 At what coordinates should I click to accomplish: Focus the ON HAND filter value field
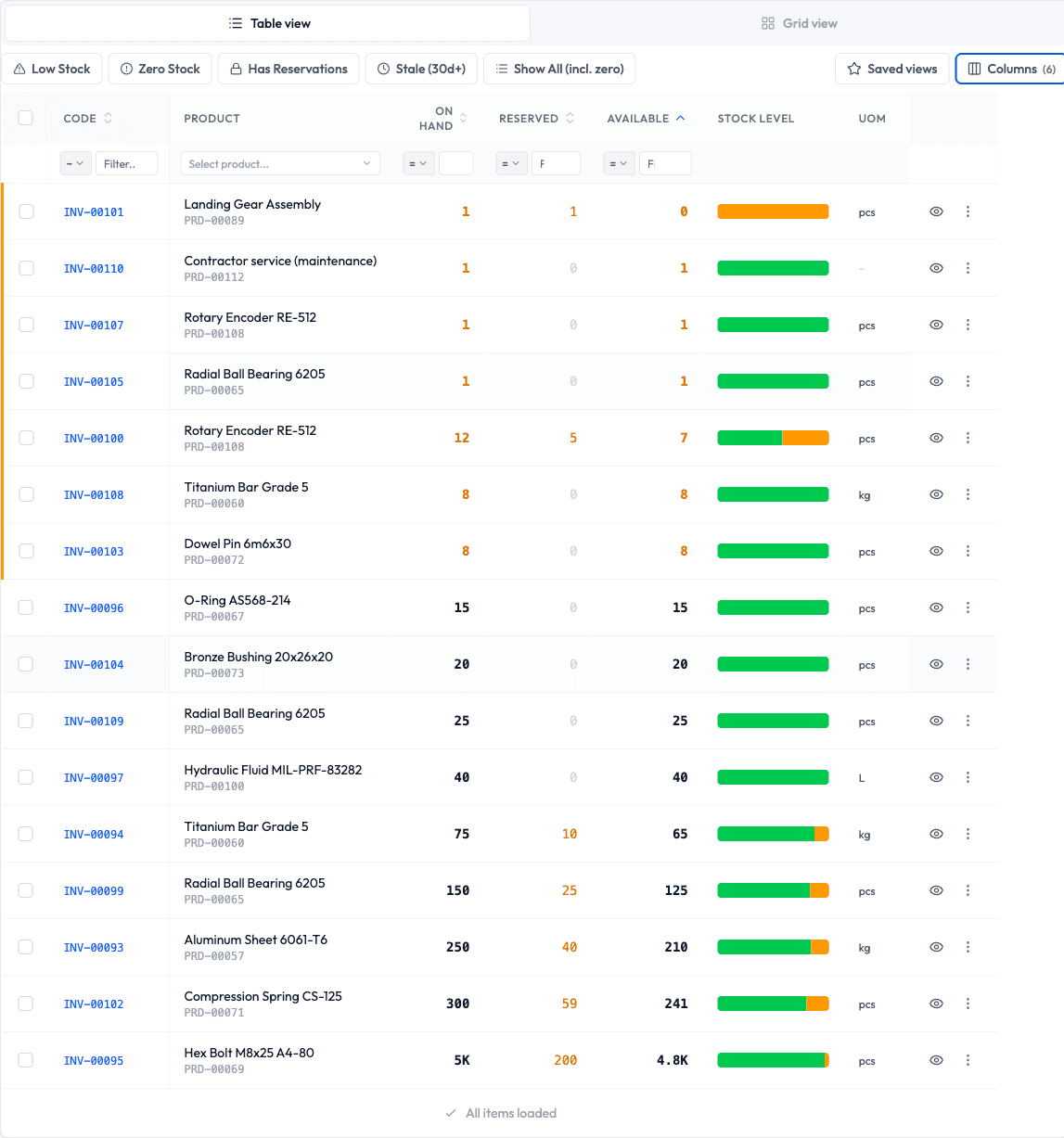click(x=455, y=163)
